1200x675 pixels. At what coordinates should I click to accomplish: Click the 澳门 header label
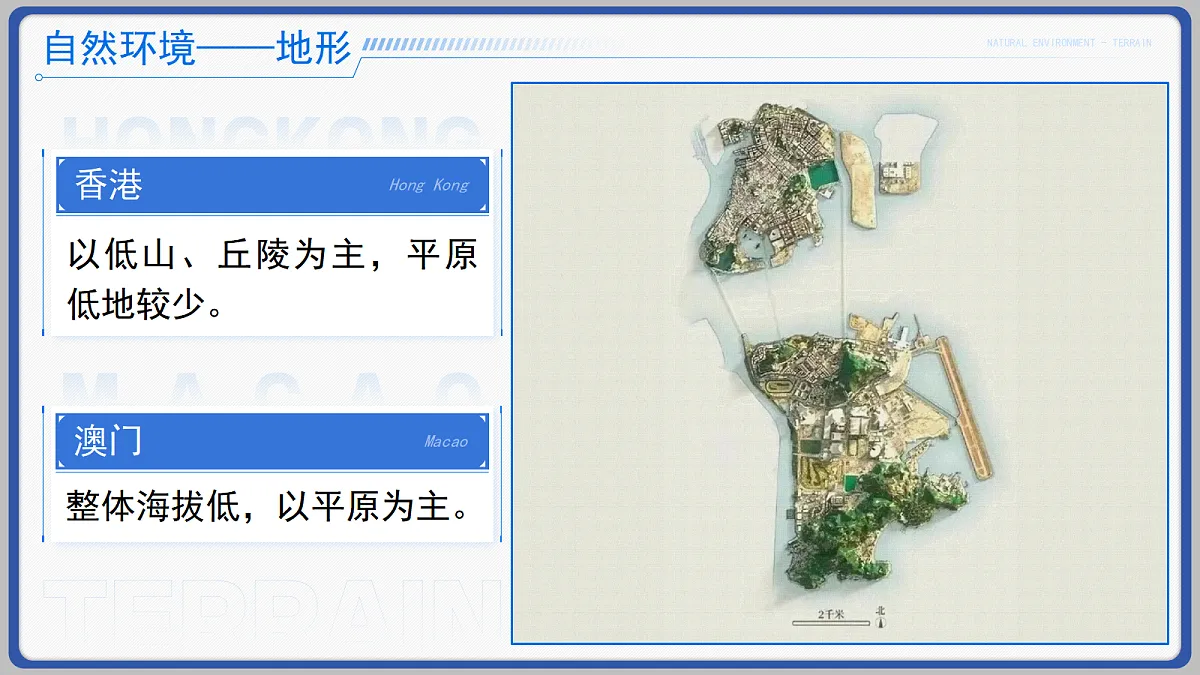click(x=109, y=441)
